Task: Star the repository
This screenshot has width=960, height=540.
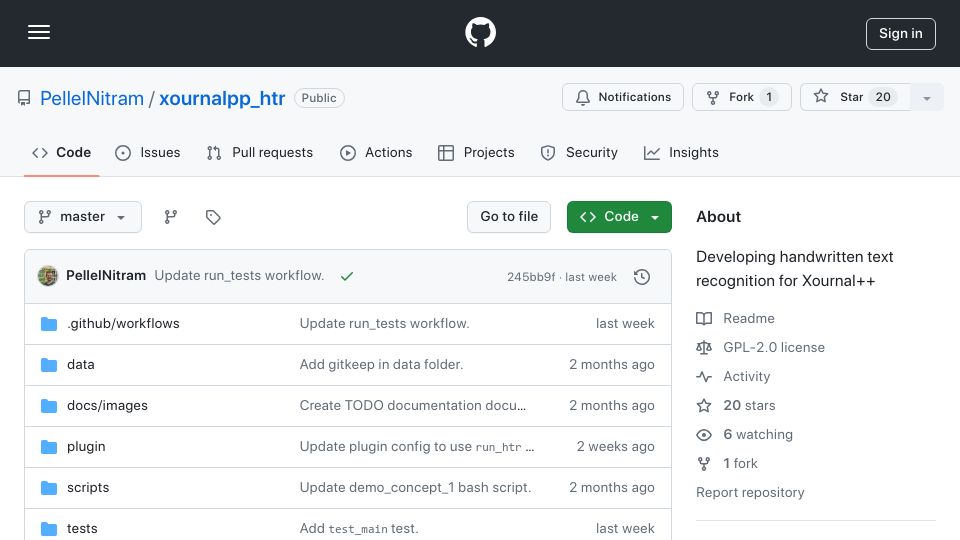Action: pos(855,97)
